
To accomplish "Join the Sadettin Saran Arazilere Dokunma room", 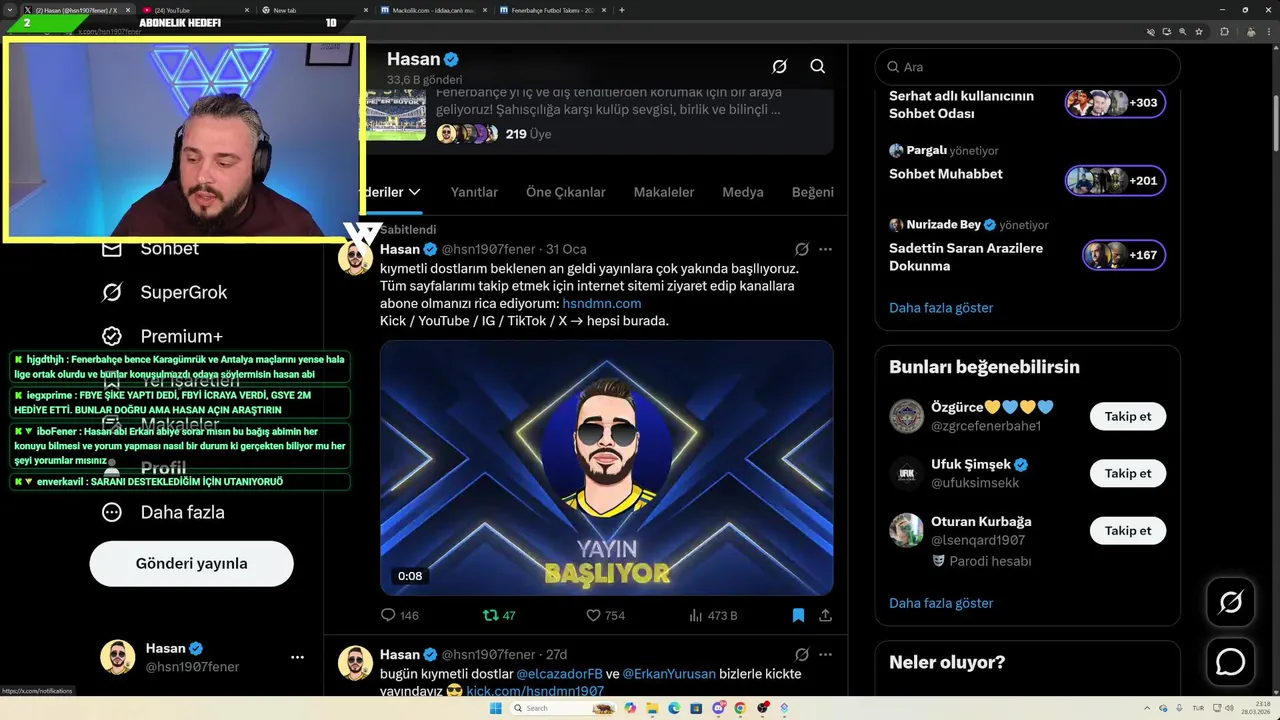I will (x=1124, y=256).
